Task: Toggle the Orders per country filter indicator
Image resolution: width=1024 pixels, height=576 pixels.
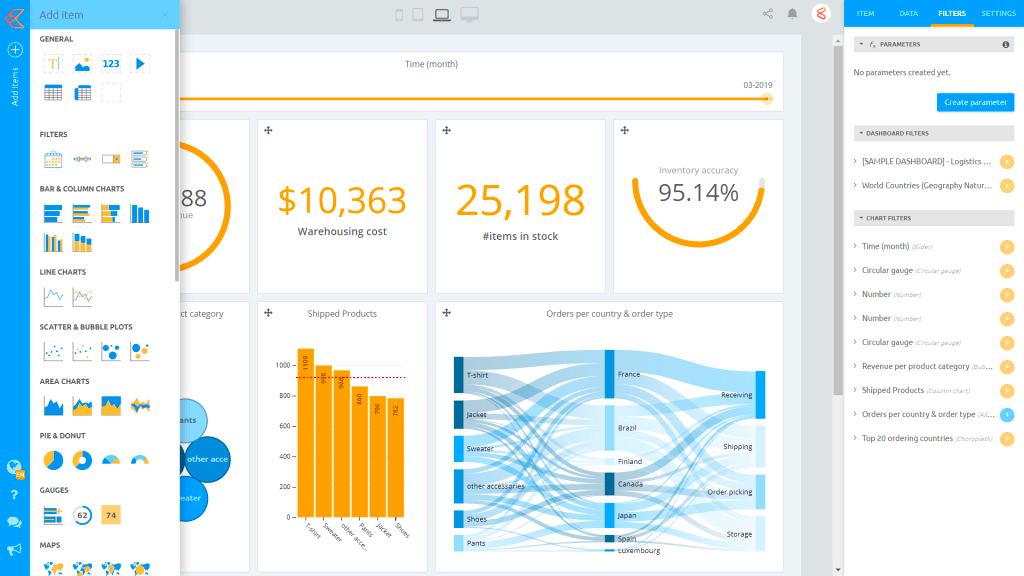Action: point(1006,415)
